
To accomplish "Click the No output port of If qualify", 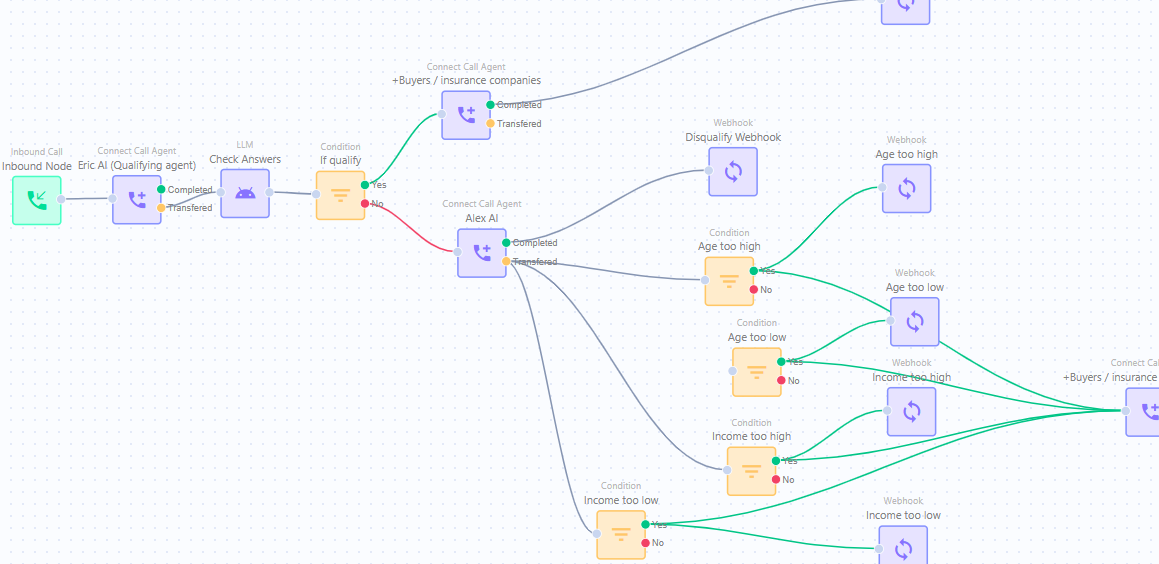I will [365, 203].
